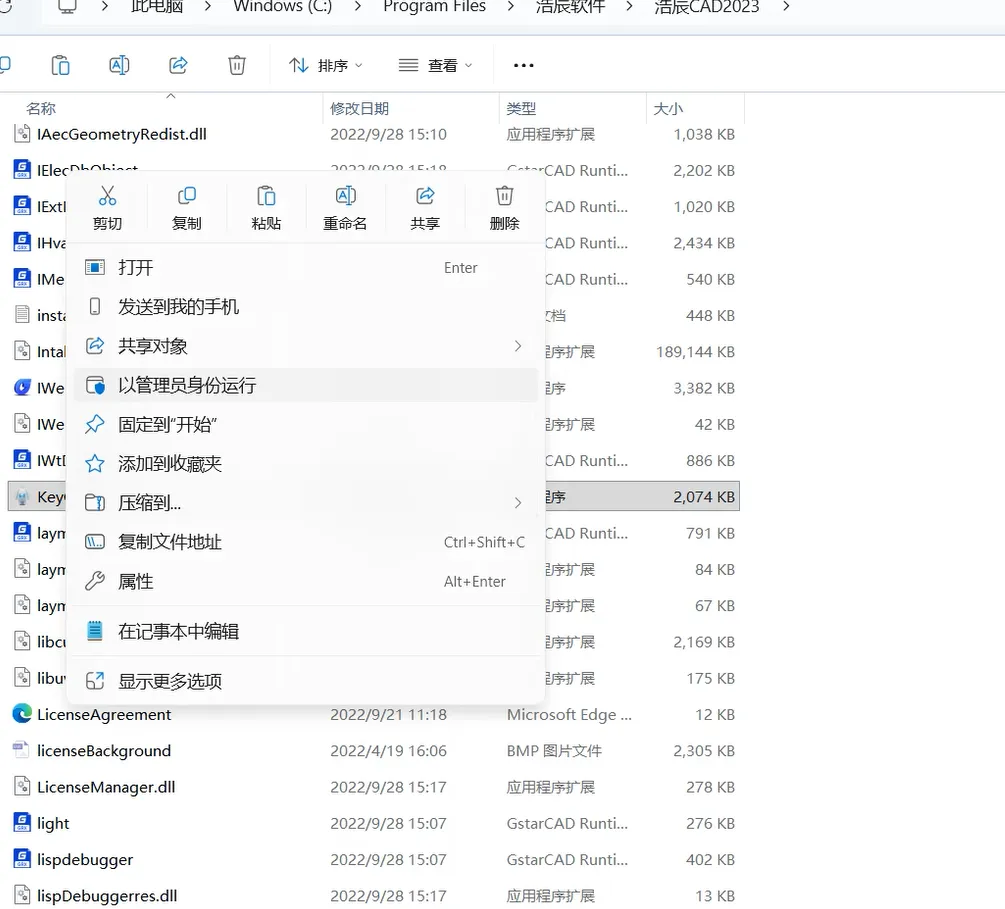The width and height of the screenshot is (1005, 909).
Task: Choose 发送到我的手机 menu entry
Action: (x=306, y=306)
